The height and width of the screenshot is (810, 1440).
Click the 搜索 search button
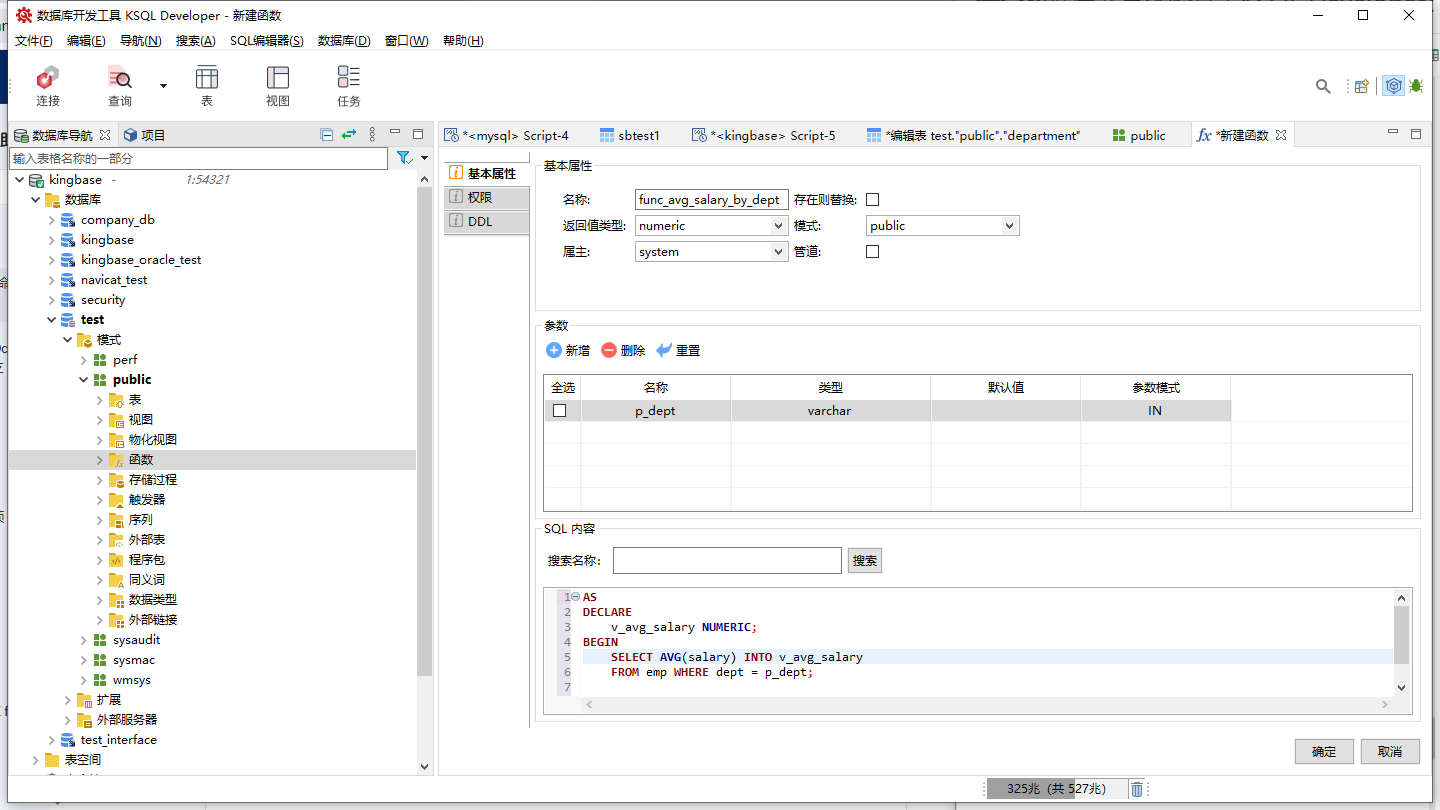point(865,561)
